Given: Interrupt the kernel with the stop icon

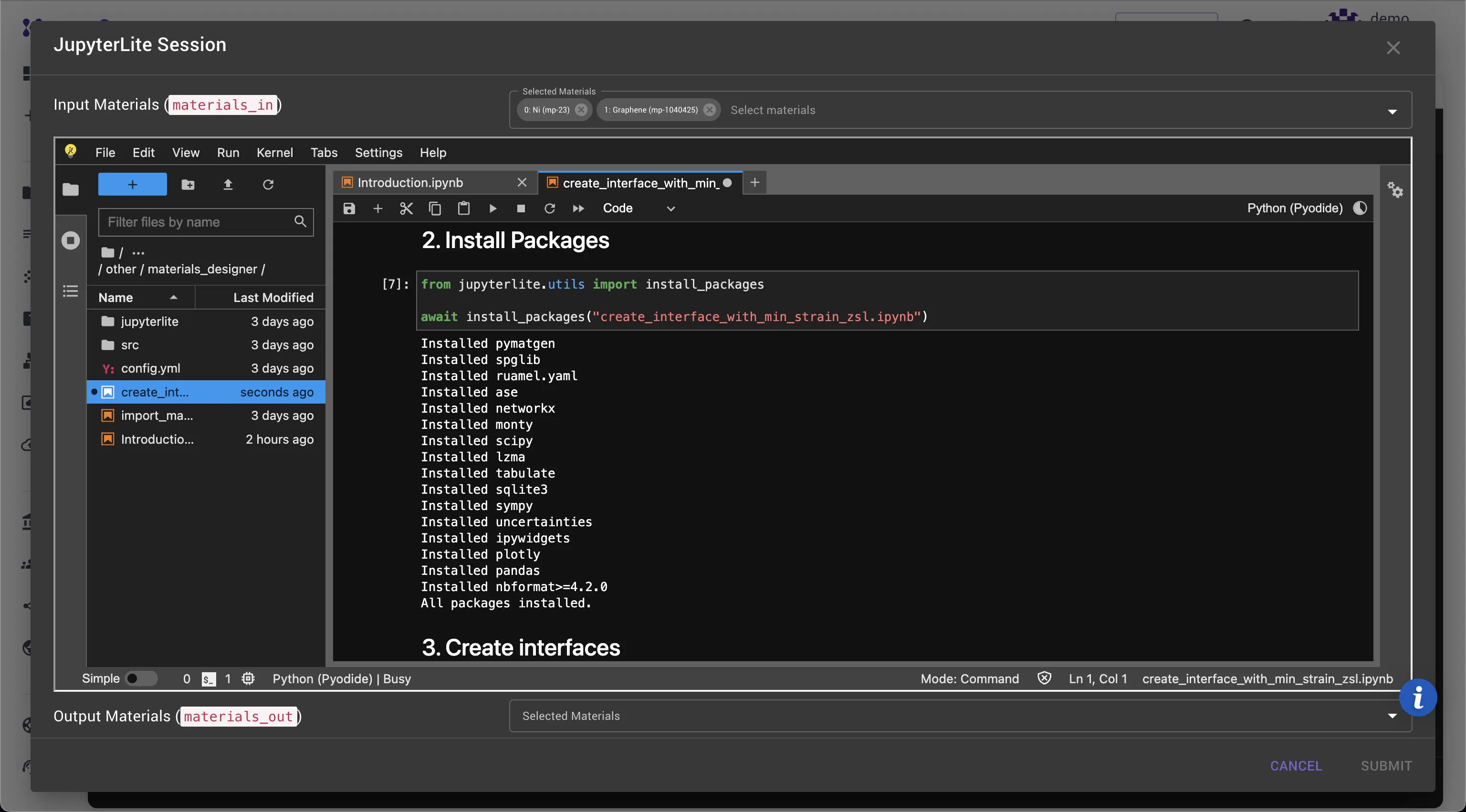Looking at the screenshot, I should tap(520, 208).
